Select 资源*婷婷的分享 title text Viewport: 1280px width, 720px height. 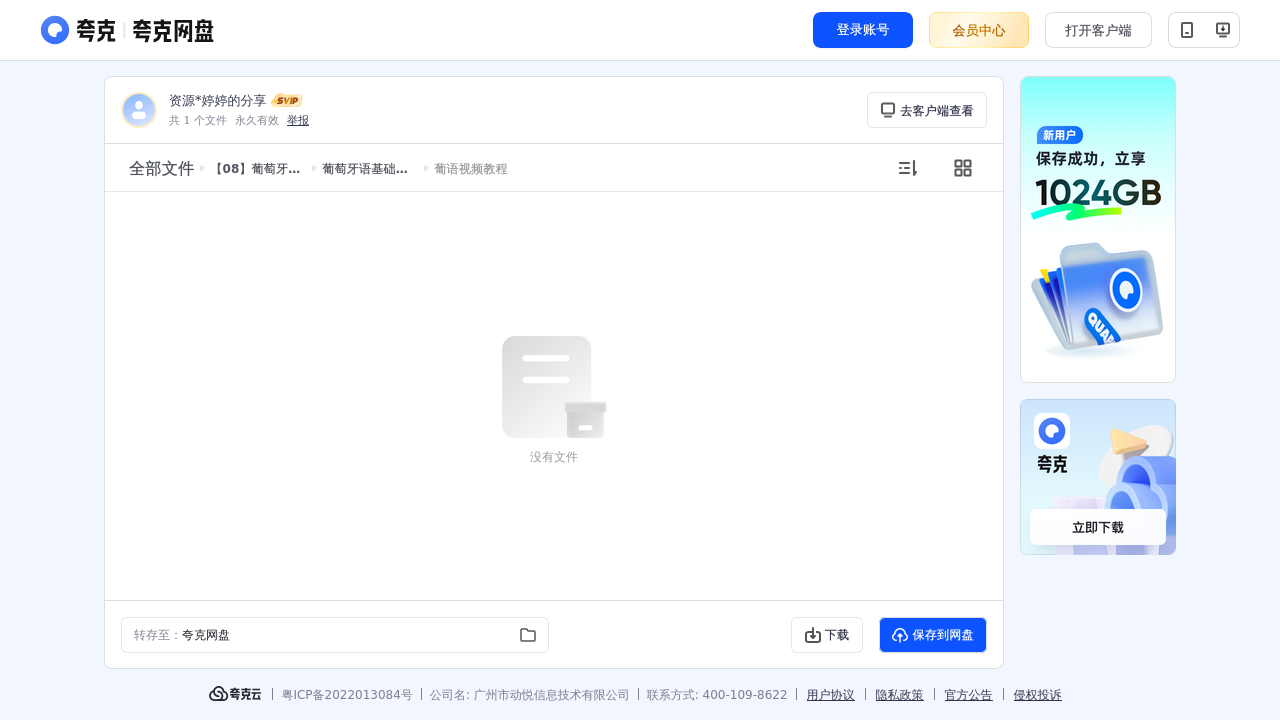[218, 101]
